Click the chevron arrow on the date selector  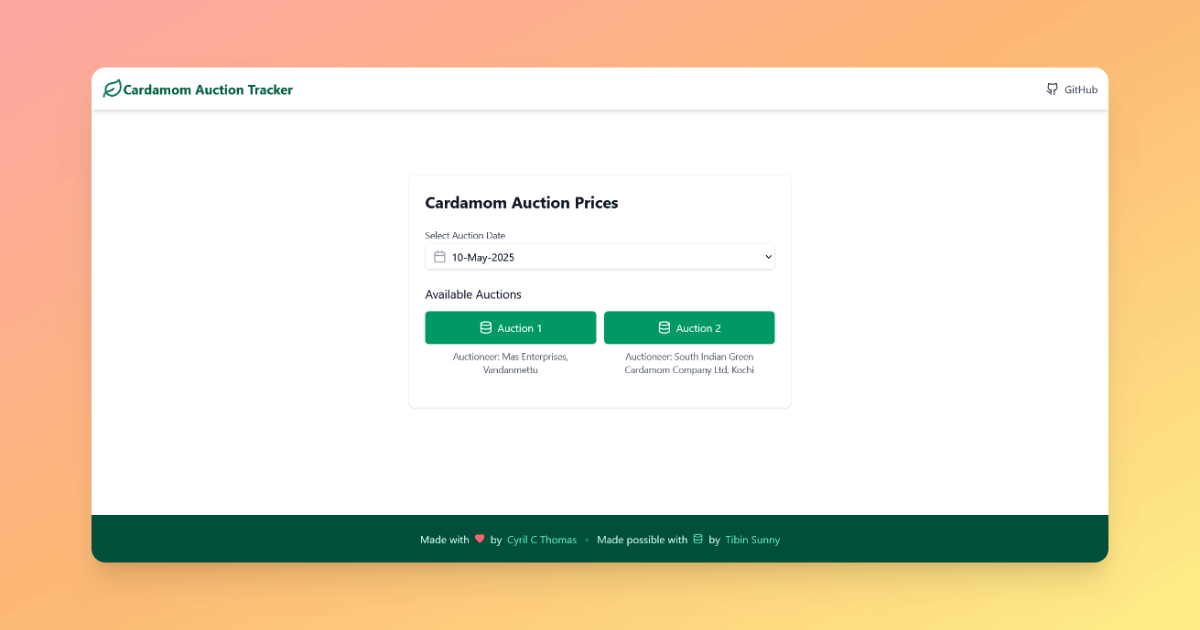tap(770, 257)
